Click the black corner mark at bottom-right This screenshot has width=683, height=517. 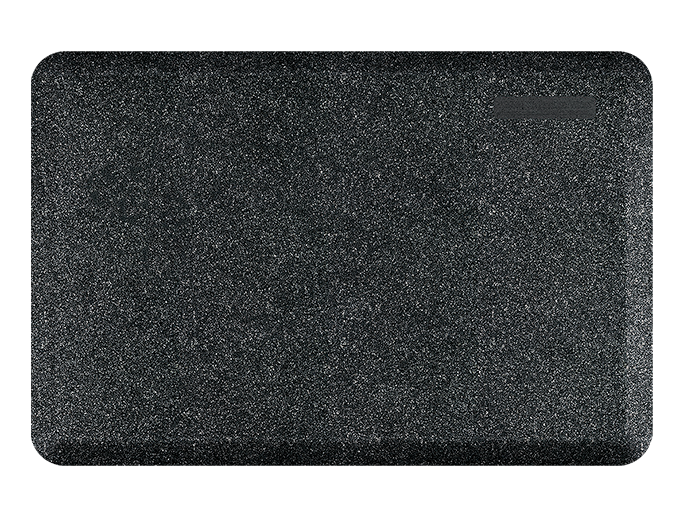click(649, 462)
